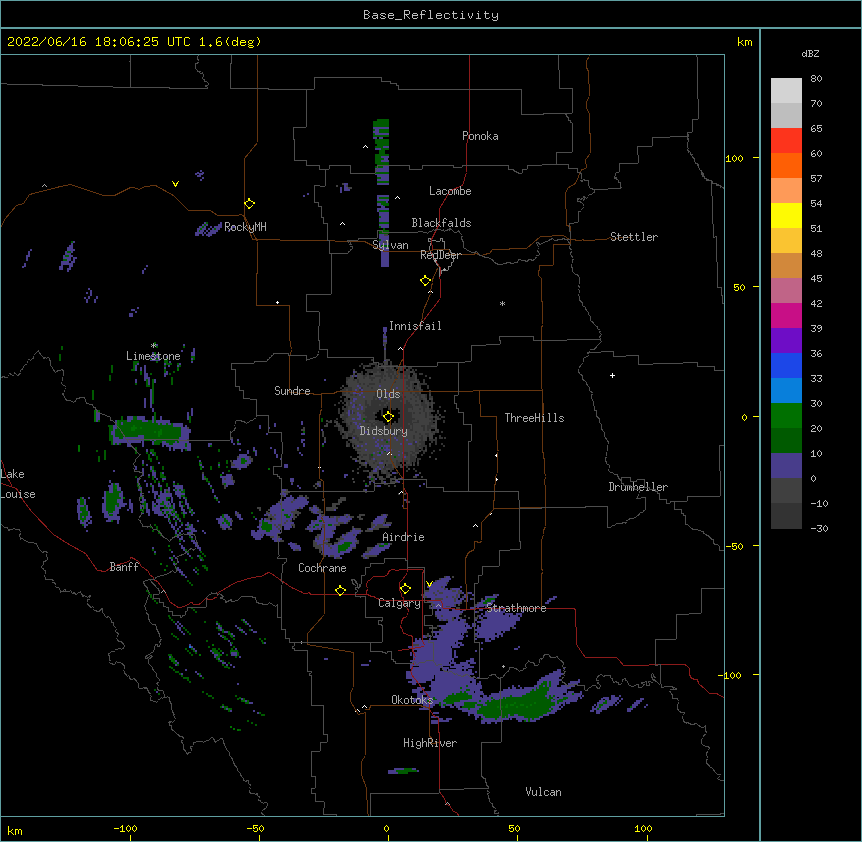The width and height of the screenshot is (862, 842).
Task: Pick the light blue swatch between 33 and 30
Action: tap(786, 391)
